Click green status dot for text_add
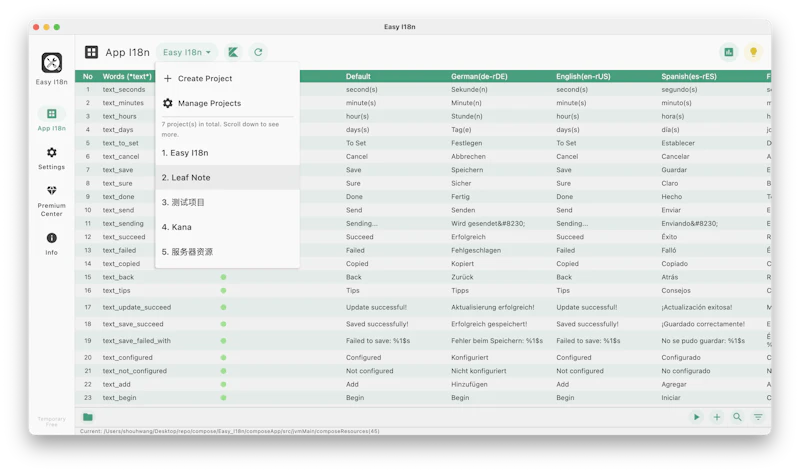Viewport: 800px width, 473px height. (x=223, y=384)
